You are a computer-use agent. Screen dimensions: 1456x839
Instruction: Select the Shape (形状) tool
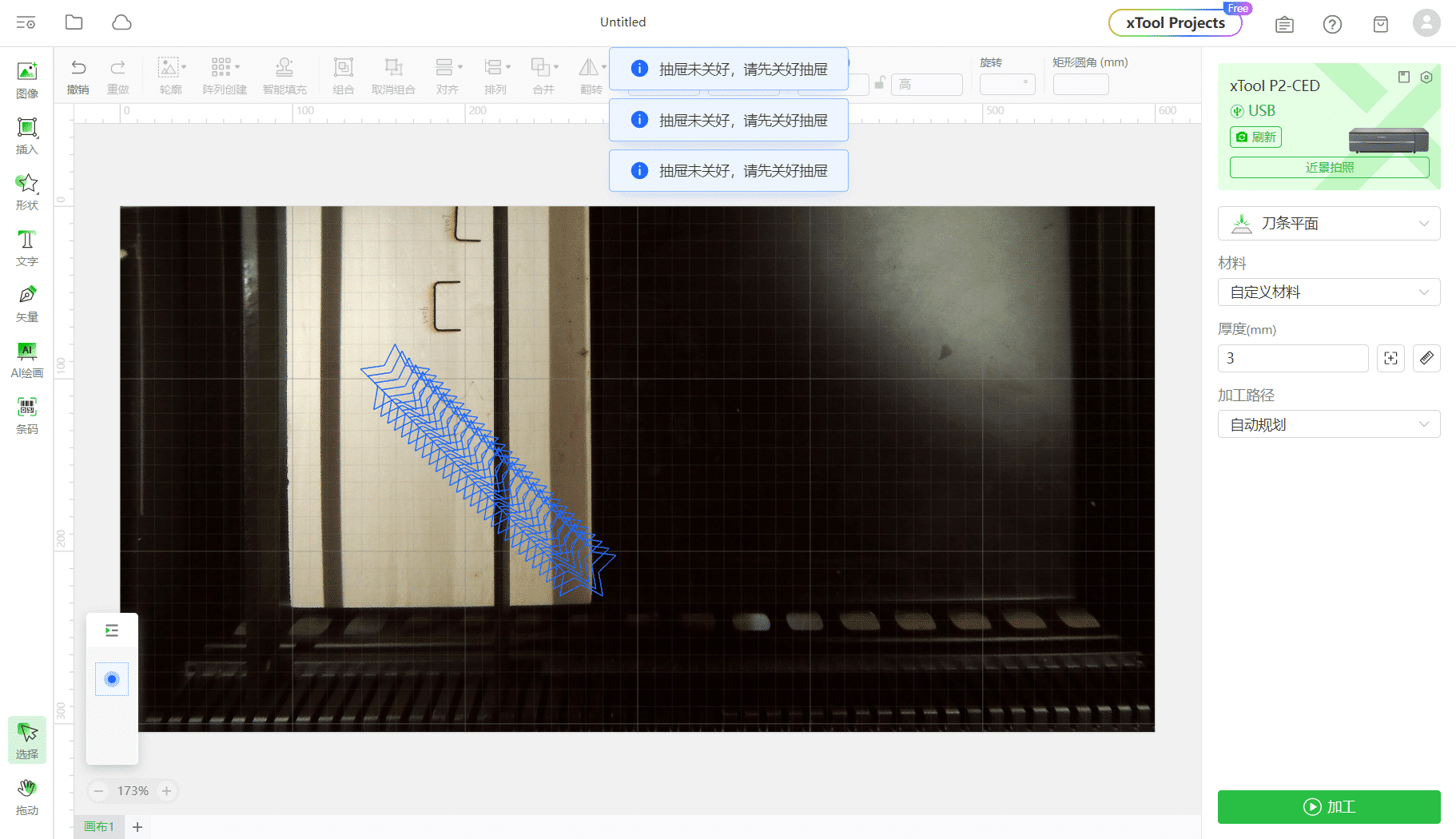(27, 192)
